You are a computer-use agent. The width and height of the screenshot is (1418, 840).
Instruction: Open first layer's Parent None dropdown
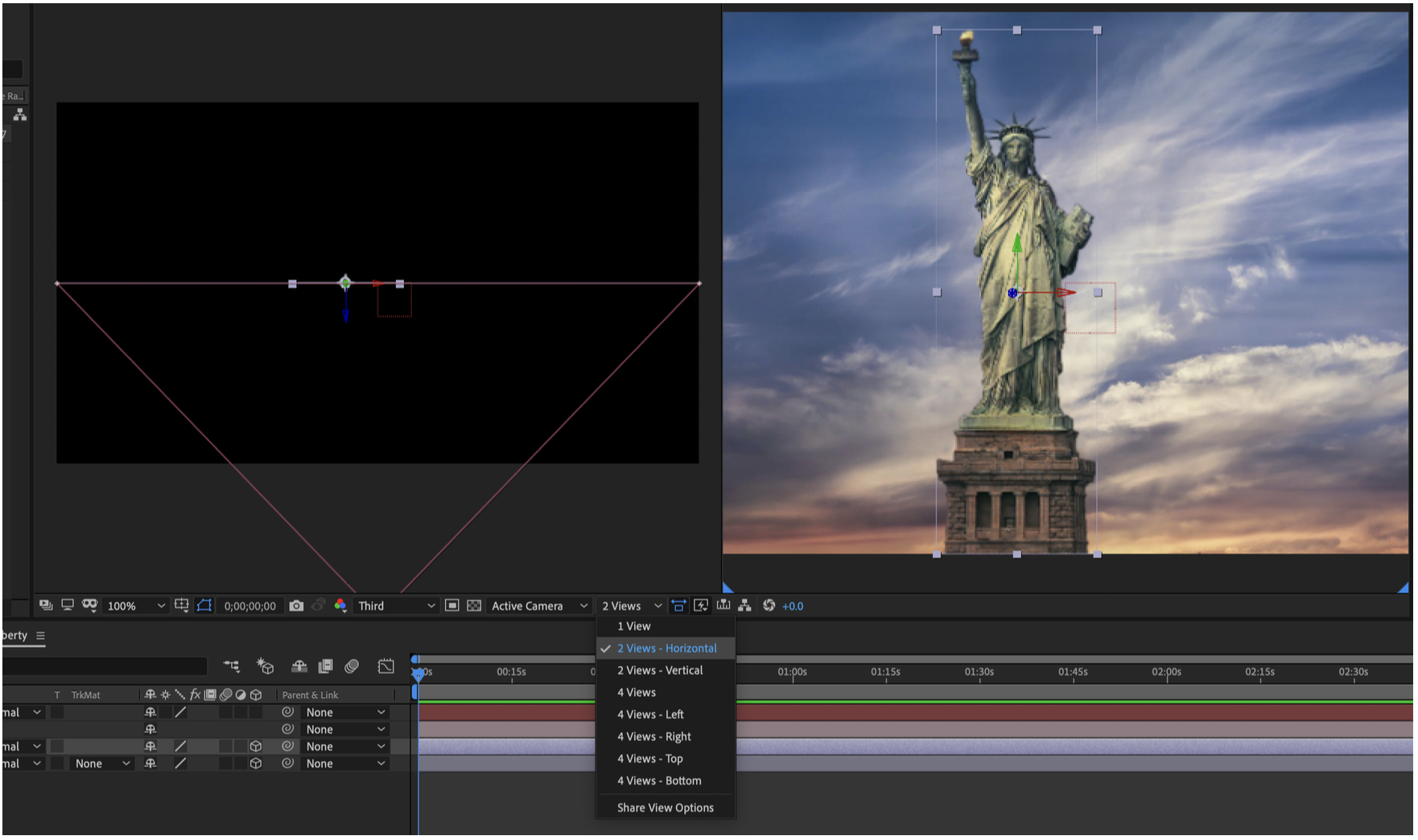click(345, 713)
